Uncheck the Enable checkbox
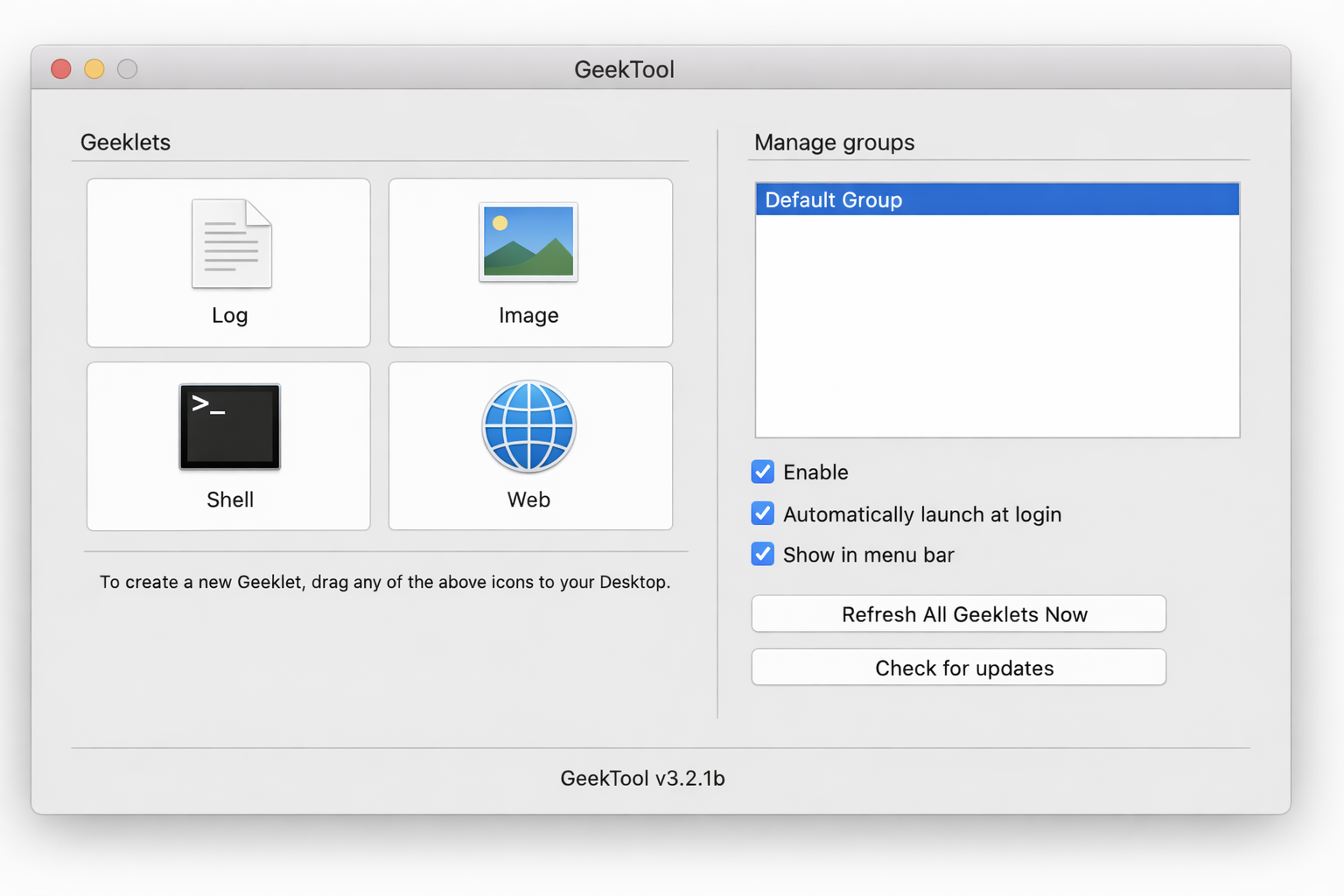The height and width of the screenshot is (896, 1344). coord(763,472)
